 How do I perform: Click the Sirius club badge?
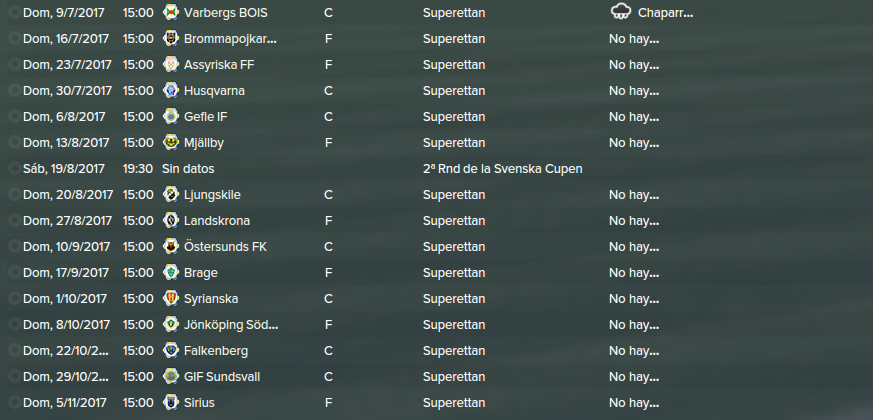pos(170,402)
